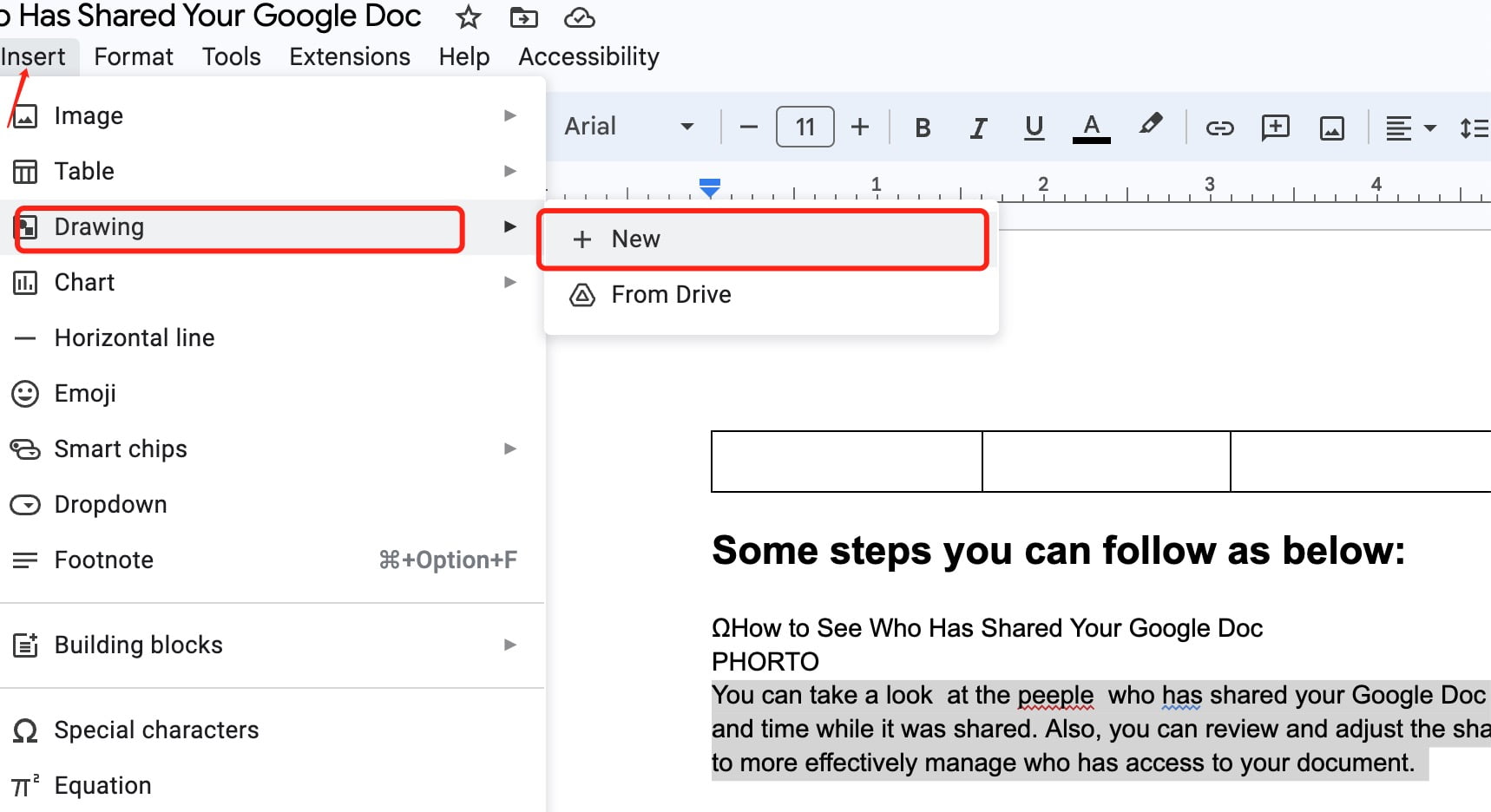Click the insert image toolbar icon

tap(1332, 128)
